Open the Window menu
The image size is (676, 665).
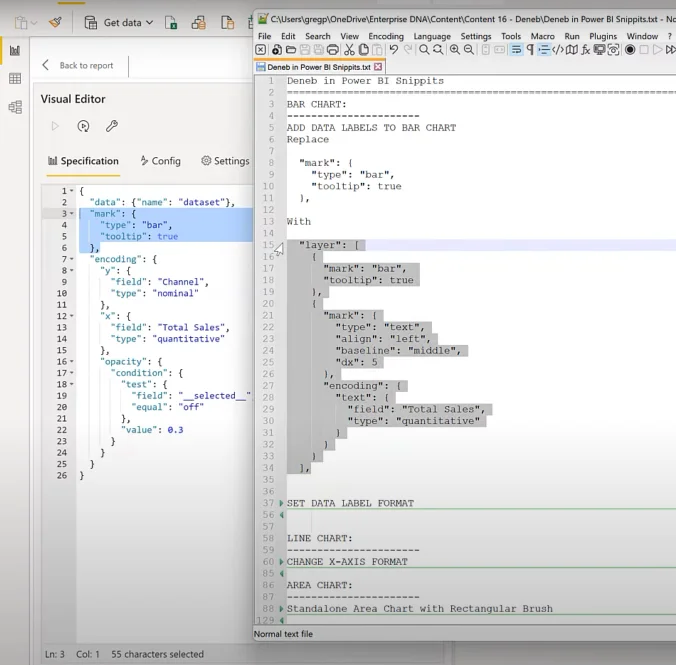tap(642, 36)
